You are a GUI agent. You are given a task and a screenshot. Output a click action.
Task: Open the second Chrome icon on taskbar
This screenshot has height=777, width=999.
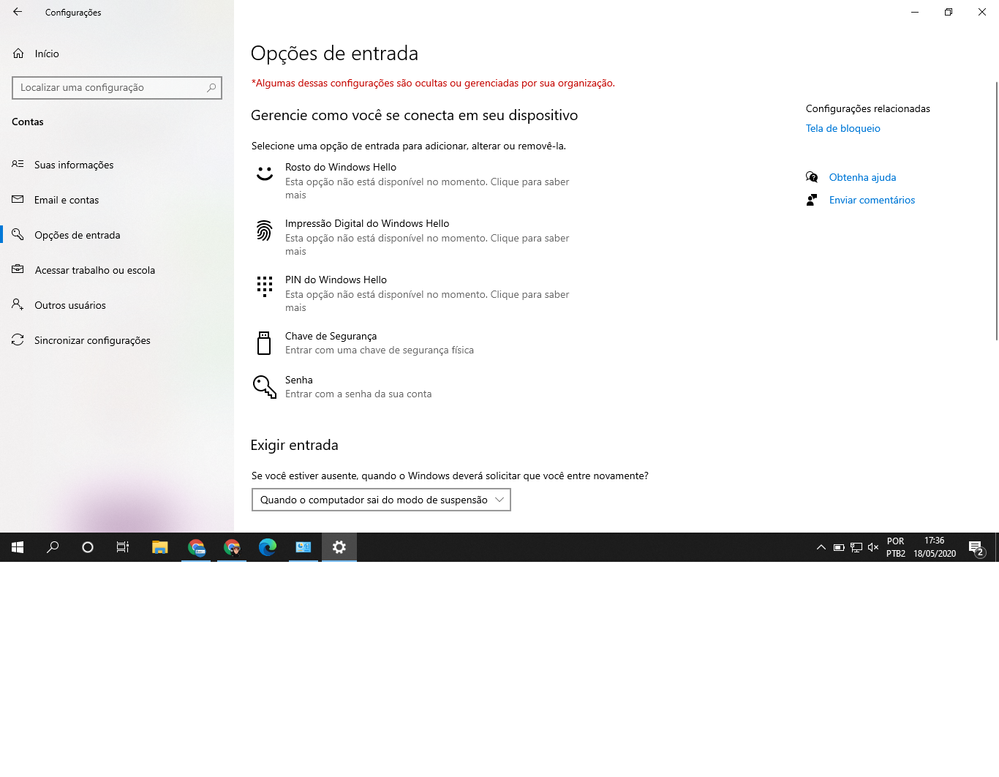pyautogui.click(x=232, y=547)
